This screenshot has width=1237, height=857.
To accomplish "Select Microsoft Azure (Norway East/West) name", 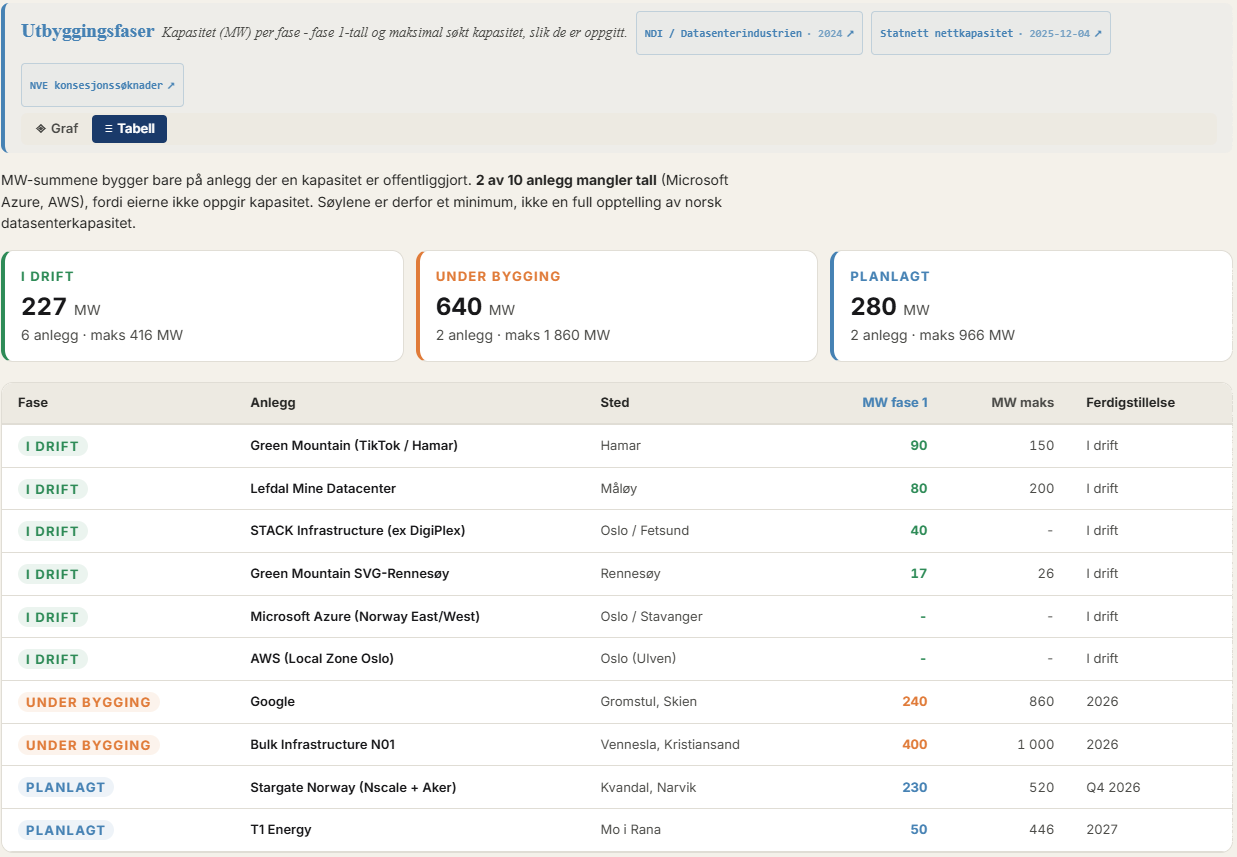I will click(x=365, y=616).
